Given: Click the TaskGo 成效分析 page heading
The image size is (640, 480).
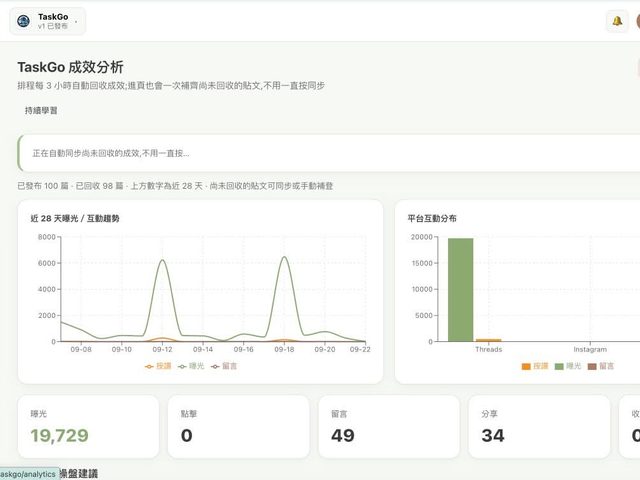Looking at the screenshot, I should pyautogui.click(x=70, y=67).
